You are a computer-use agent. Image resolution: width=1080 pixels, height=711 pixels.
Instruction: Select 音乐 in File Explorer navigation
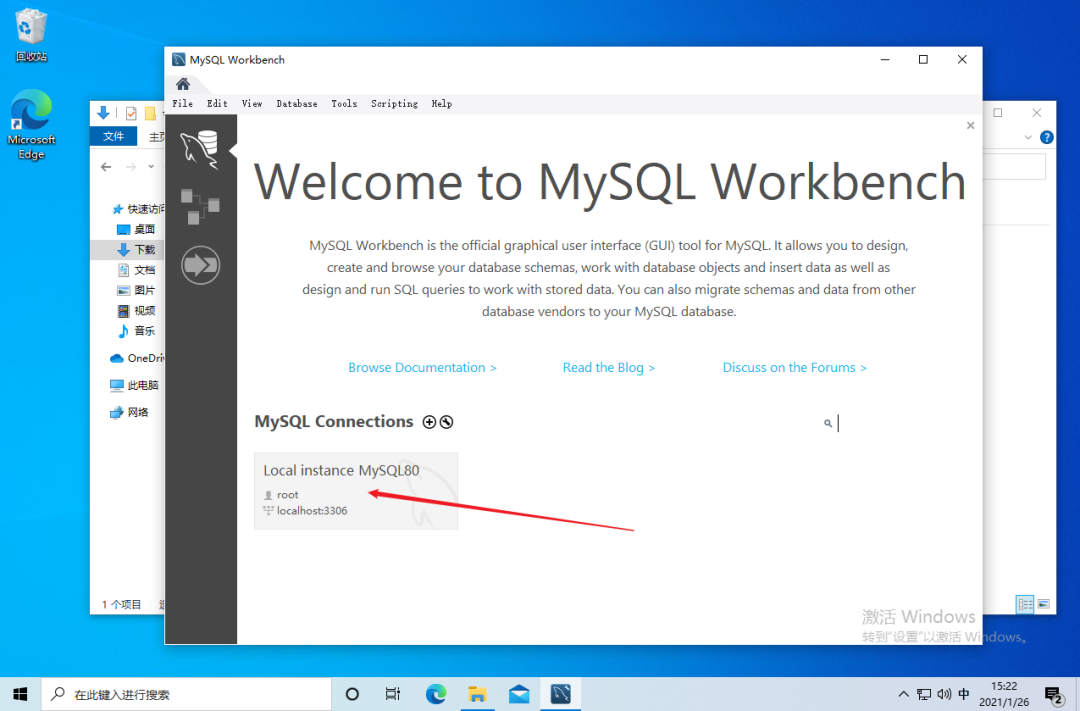click(x=136, y=331)
